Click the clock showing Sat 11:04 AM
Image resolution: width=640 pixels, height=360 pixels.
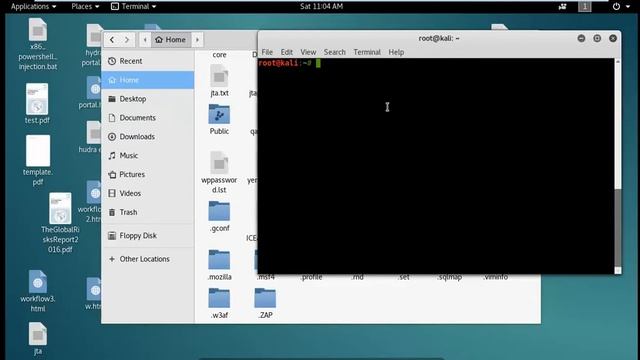(321, 7)
